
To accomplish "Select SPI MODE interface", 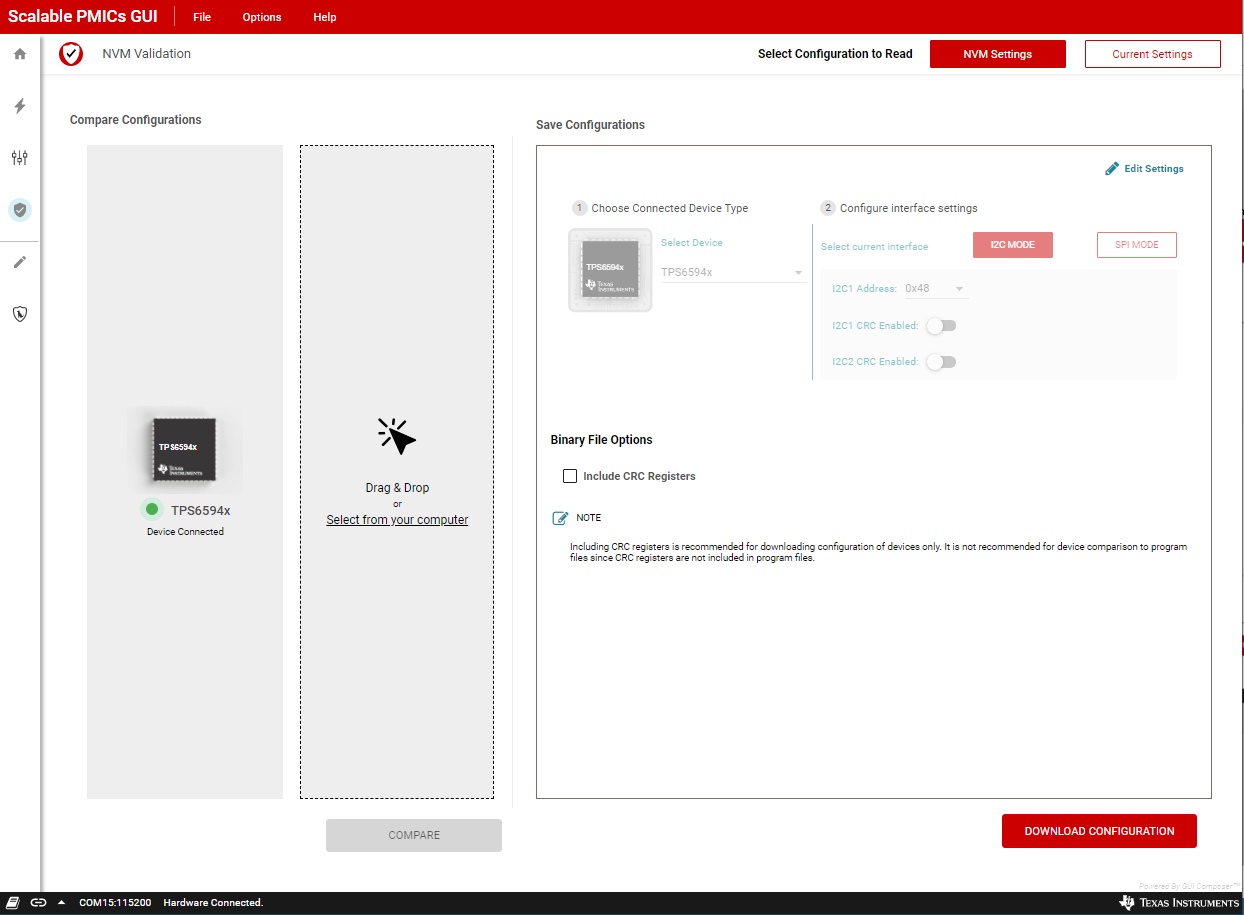I will [1136, 244].
